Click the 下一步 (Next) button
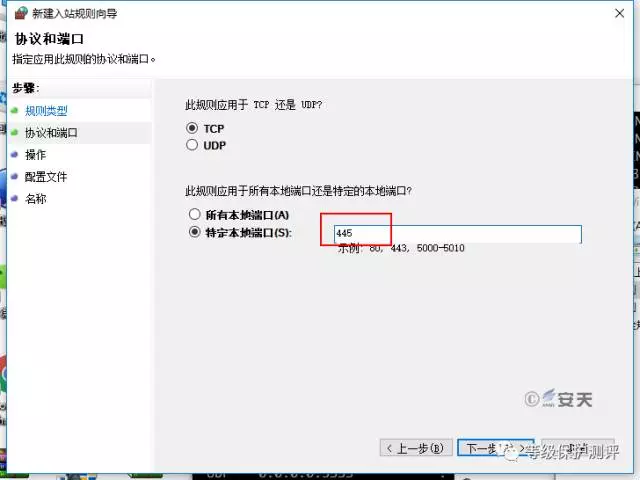 494,447
